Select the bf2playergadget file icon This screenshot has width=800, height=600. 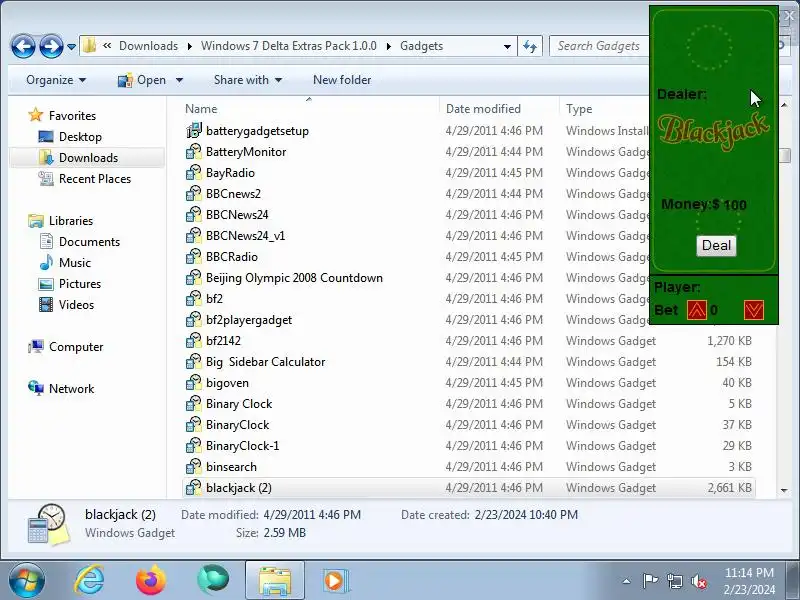click(x=194, y=319)
